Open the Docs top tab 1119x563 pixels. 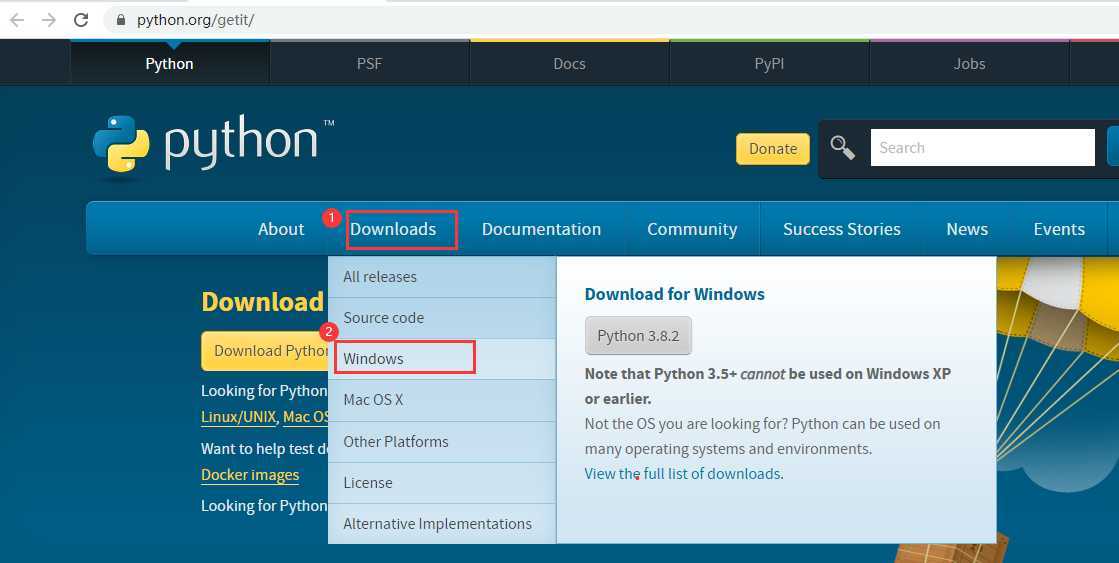coord(569,63)
